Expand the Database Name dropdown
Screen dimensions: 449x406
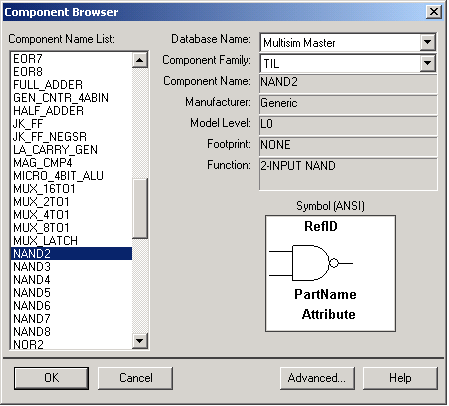pyautogui.click(x=428, y=42)
